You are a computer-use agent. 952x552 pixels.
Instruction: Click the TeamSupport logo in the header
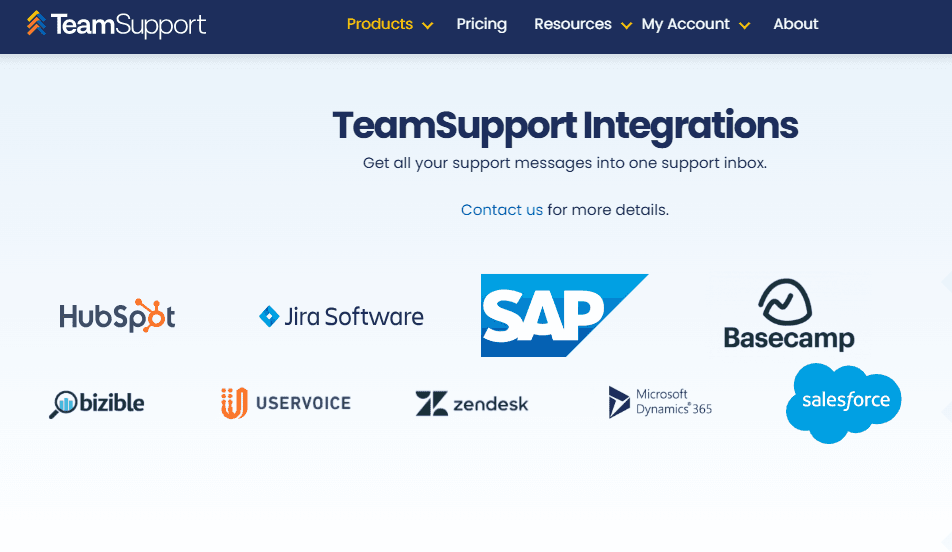116,24
